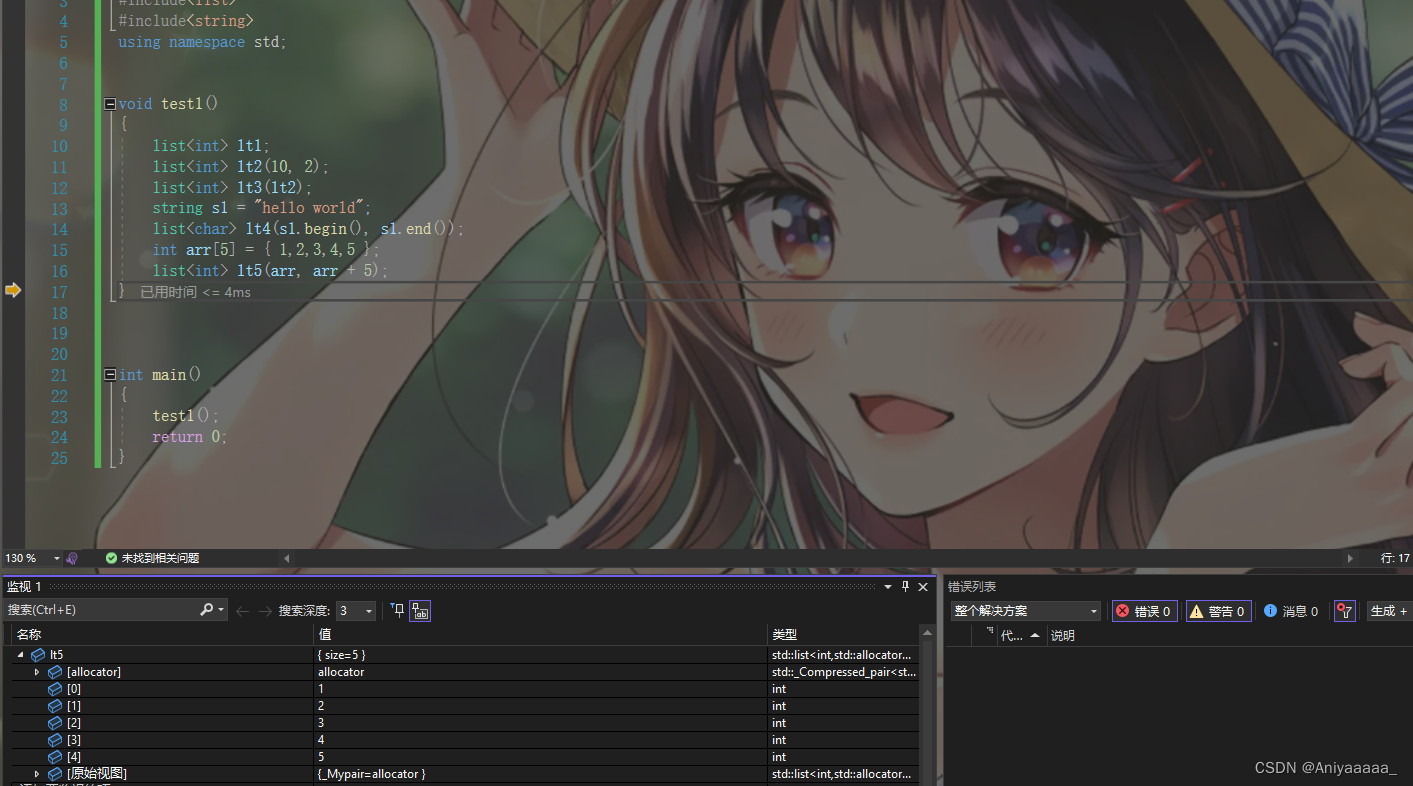
Task: Click the 错误列表 panel title
Action: point(972,587)
